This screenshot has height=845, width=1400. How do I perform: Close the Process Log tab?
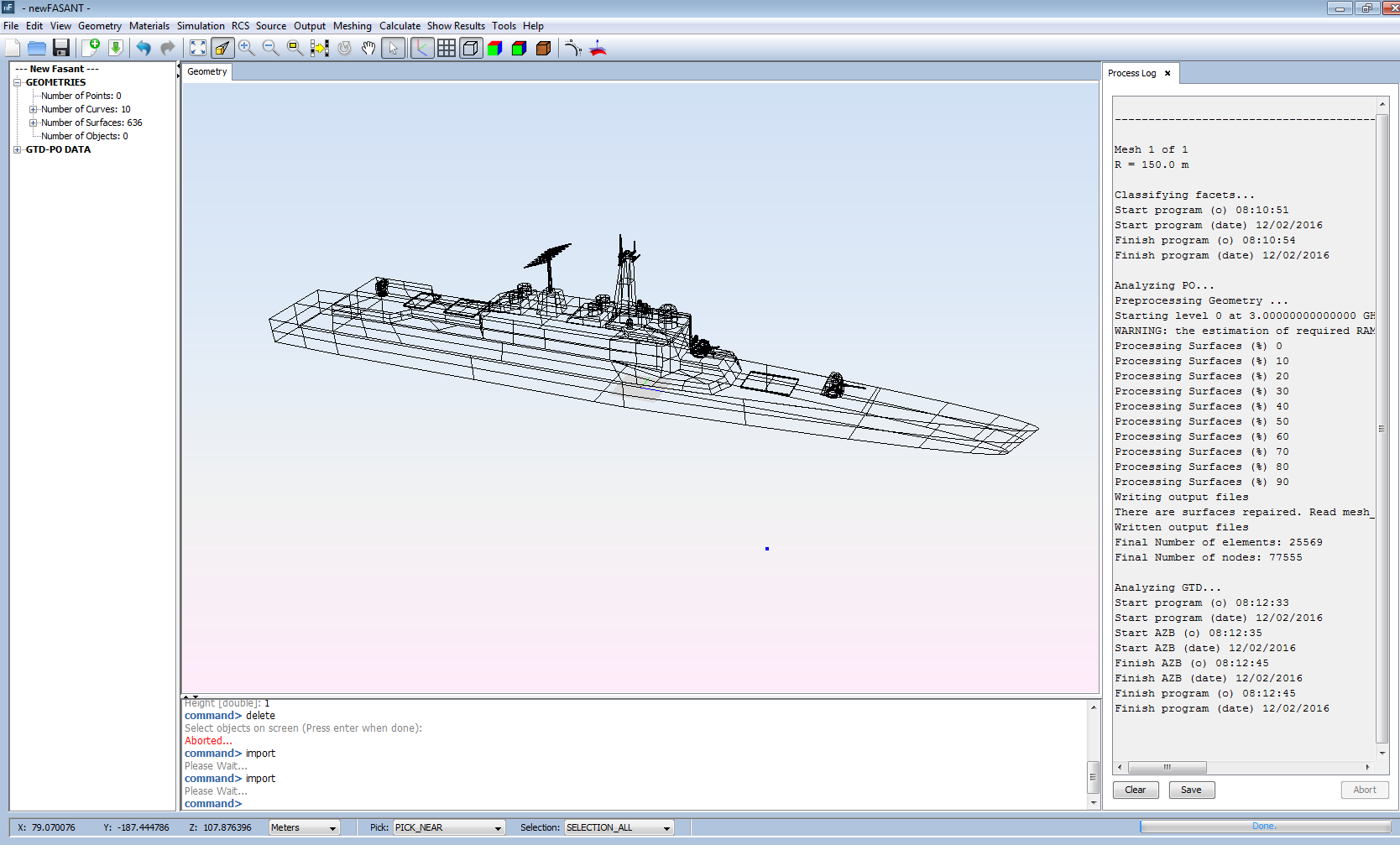coord(1168,73)
